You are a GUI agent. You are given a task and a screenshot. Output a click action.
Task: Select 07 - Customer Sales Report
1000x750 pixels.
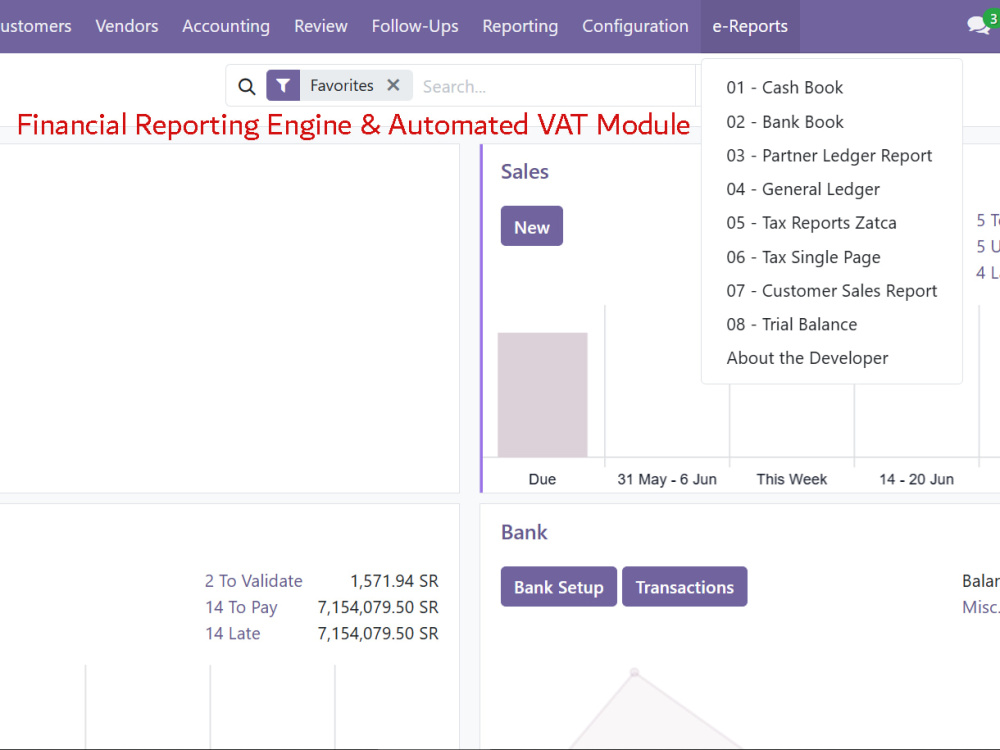[x=832, y=291]
